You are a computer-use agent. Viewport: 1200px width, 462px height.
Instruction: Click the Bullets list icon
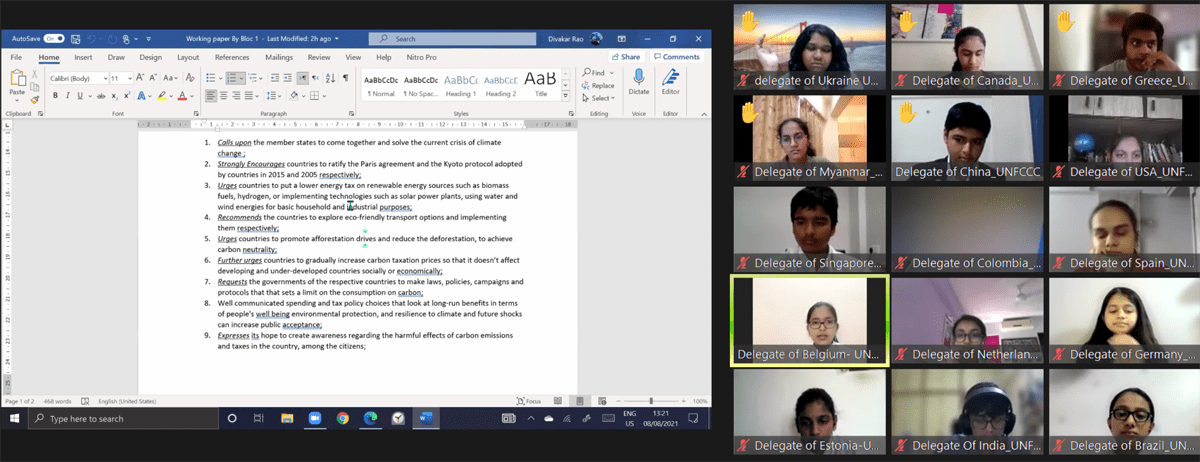[x=210, y=78]
